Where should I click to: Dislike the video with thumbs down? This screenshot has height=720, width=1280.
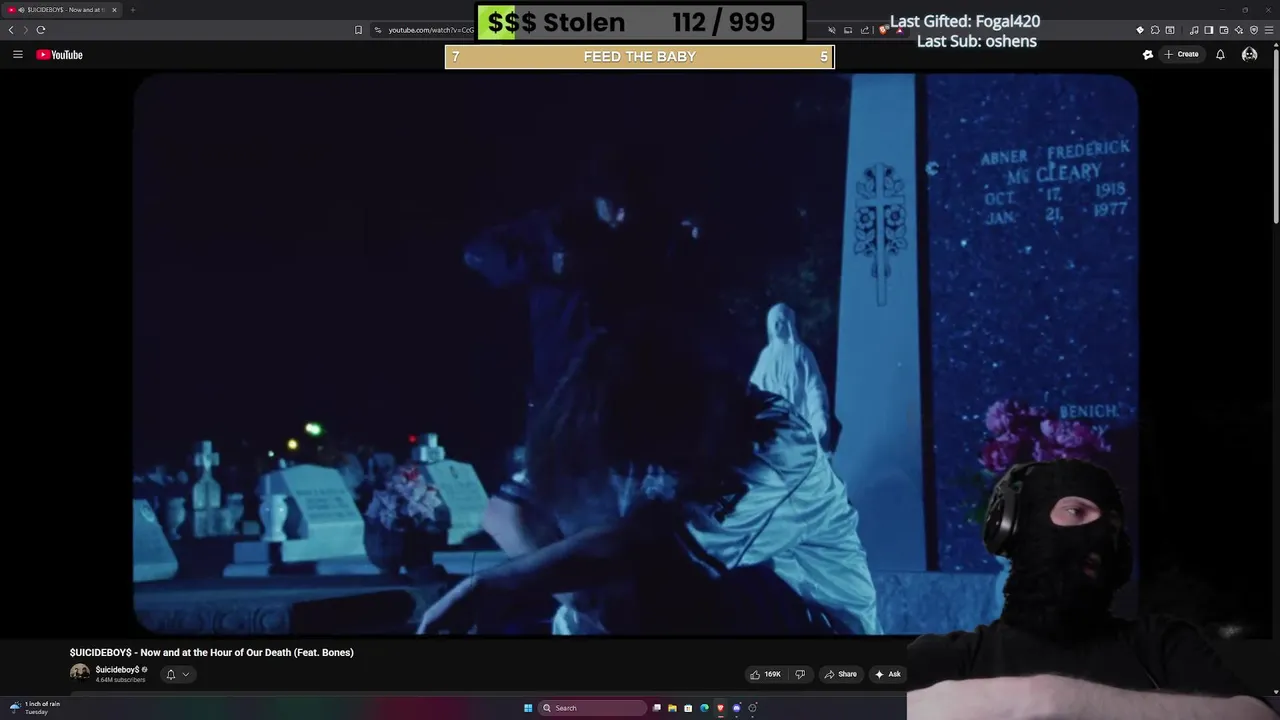(800, 674)
